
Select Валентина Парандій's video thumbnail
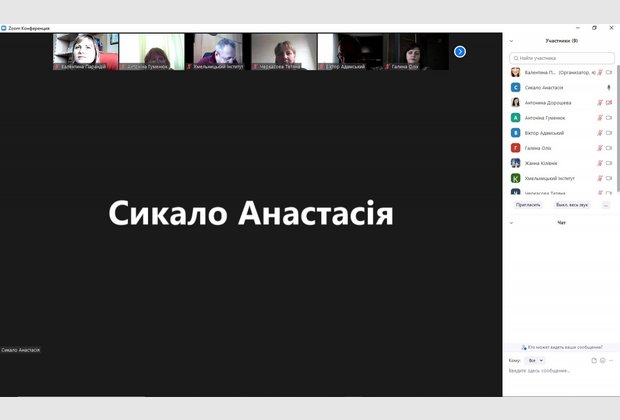(85, 52)
